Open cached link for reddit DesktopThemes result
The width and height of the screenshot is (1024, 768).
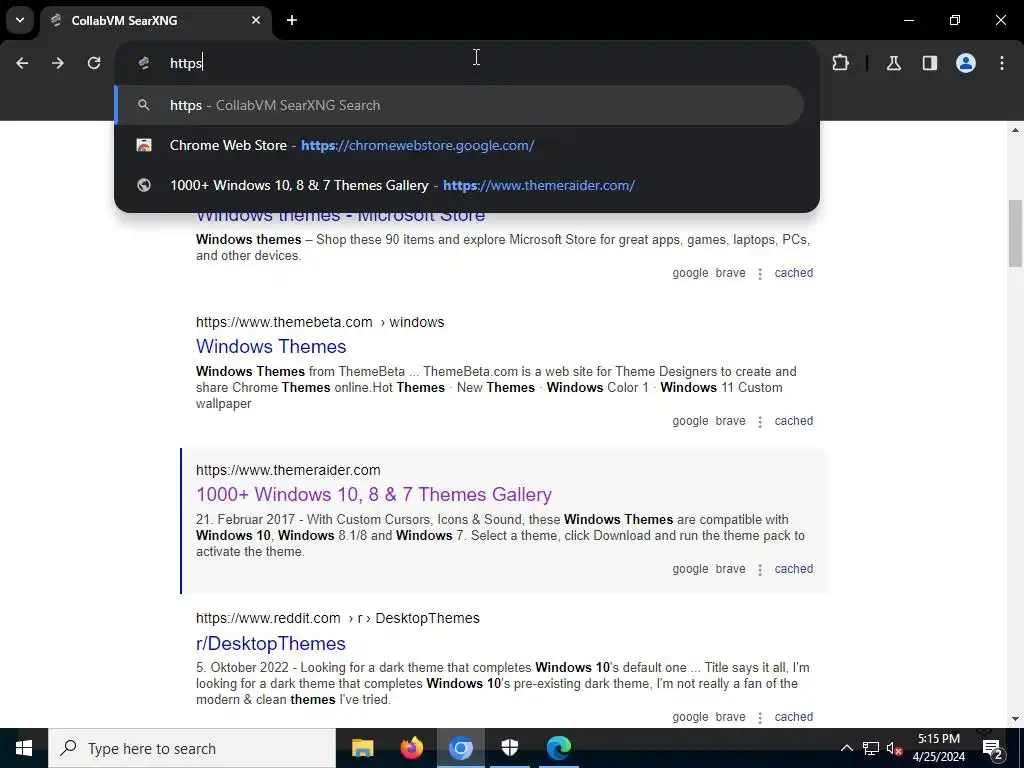(x=793, y=717)
